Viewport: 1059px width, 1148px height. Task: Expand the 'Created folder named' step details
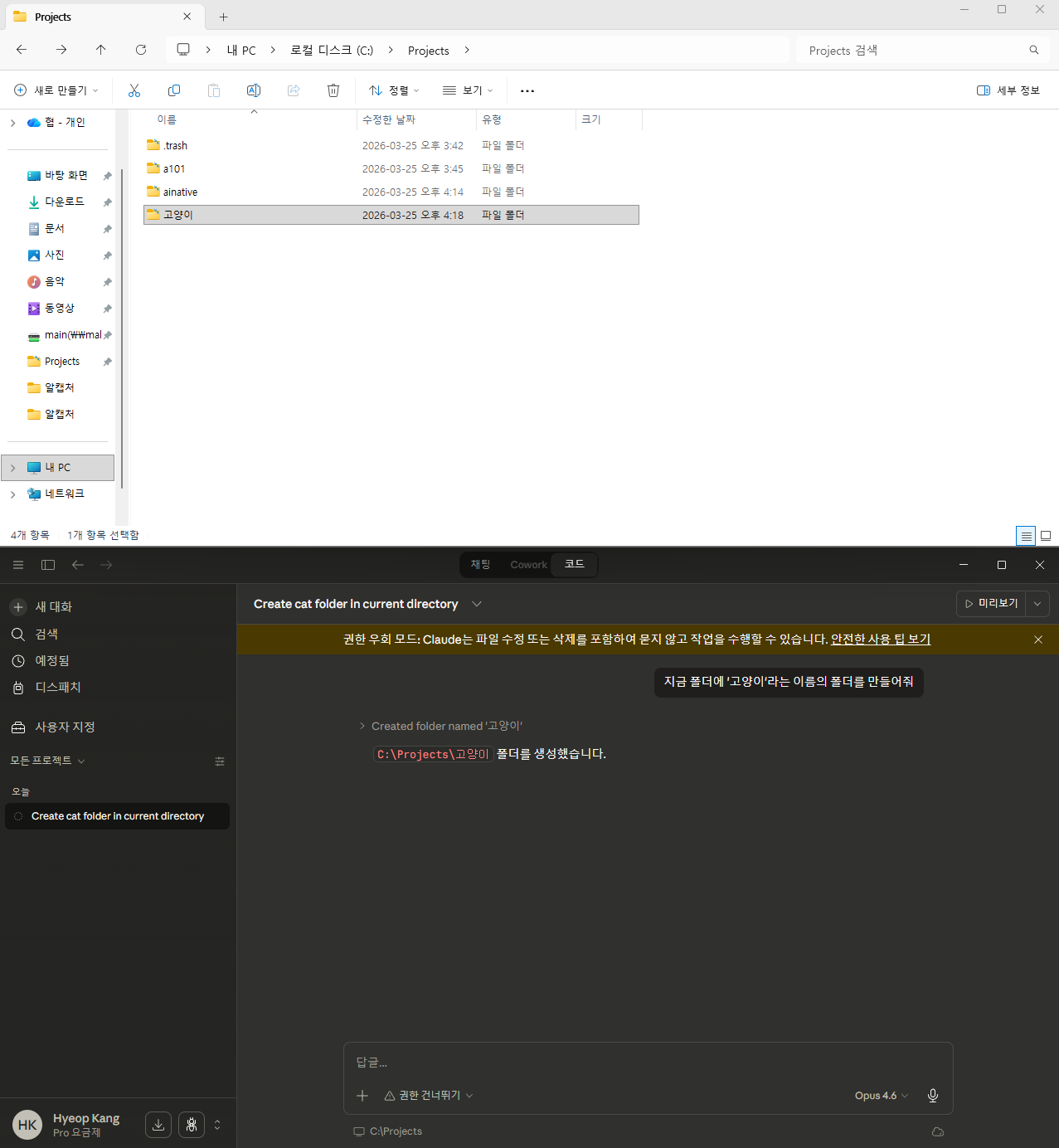point(362,726)
